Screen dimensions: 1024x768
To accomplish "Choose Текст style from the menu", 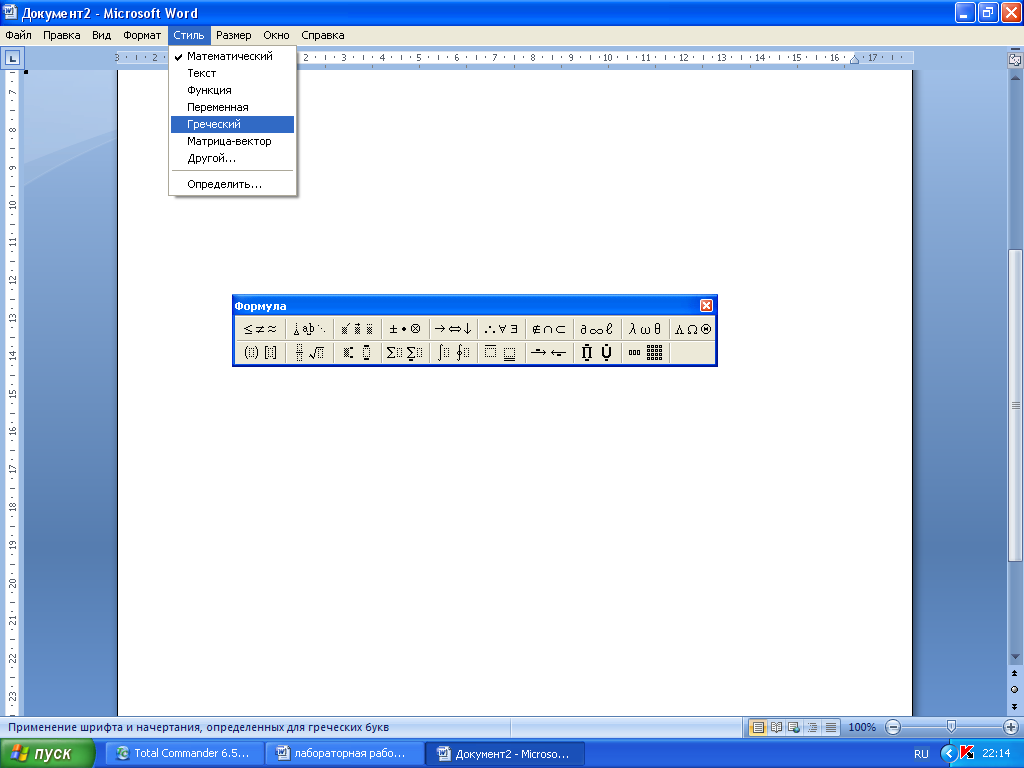I will pyautogui.click(x=232, y=73).
